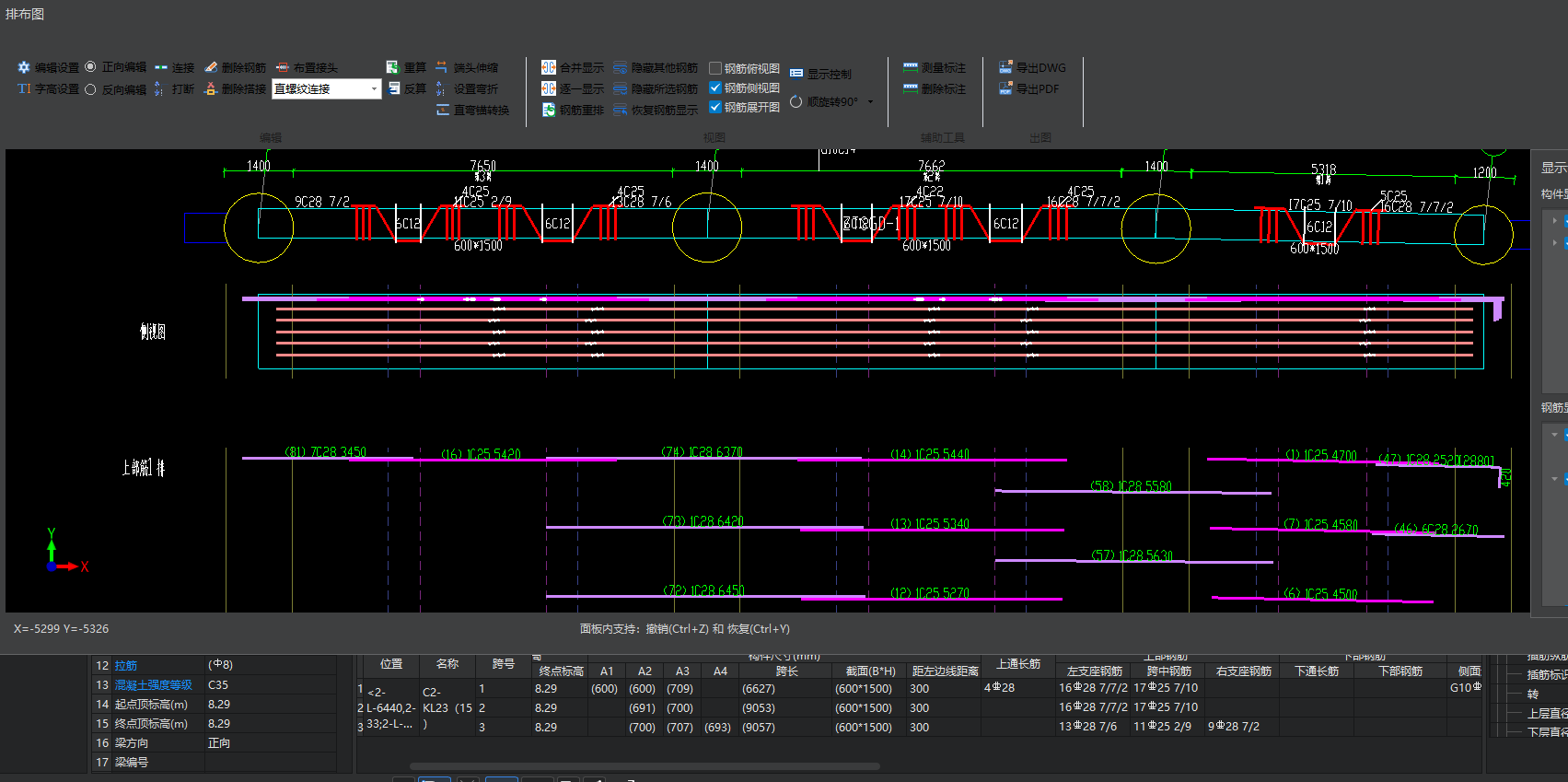
Task: Select the 起点顶标高(m) property row
Action: 214,705
